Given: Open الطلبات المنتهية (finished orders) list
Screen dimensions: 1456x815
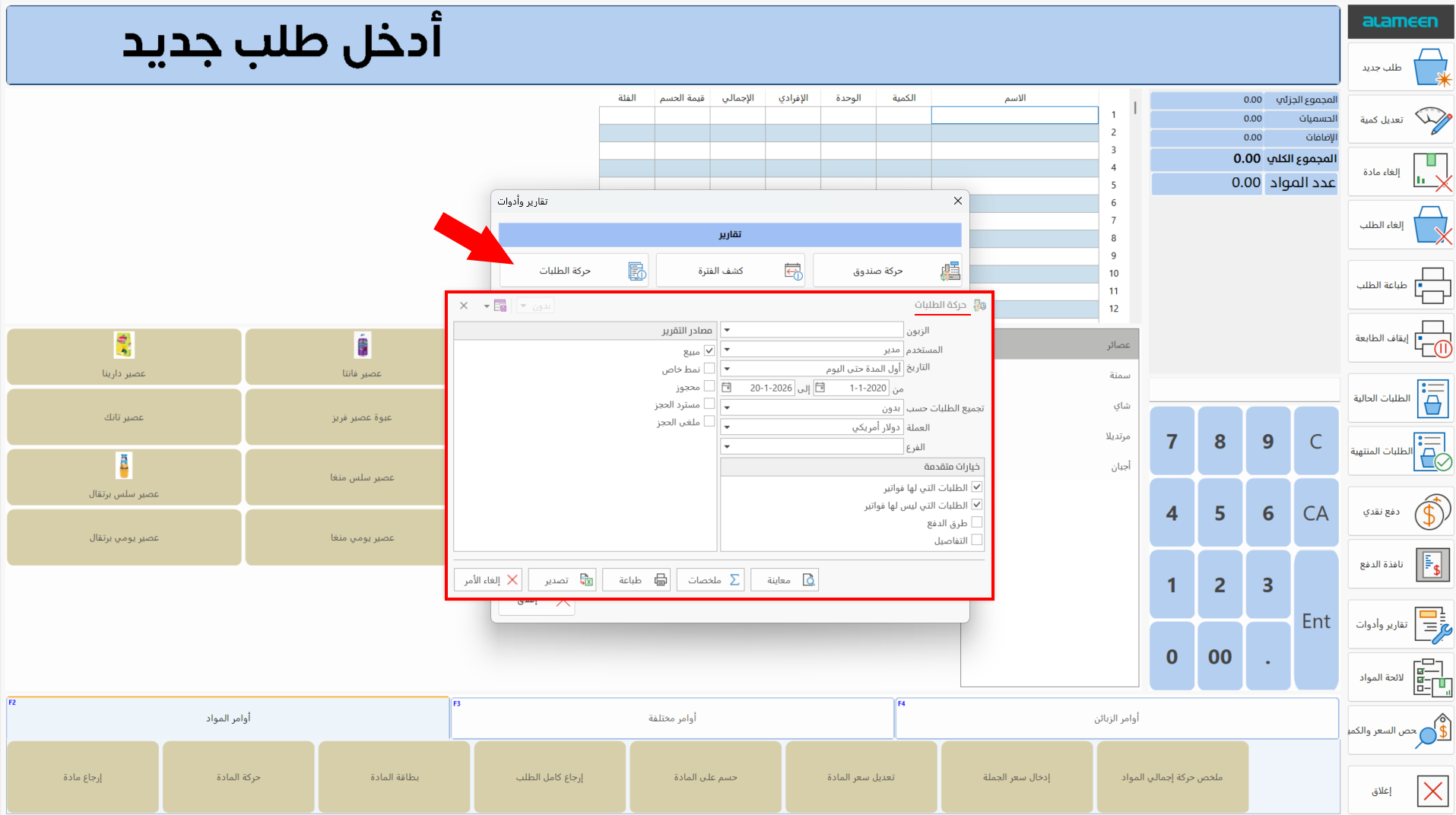Looking at the screenshot, I should coord(1400,451).
